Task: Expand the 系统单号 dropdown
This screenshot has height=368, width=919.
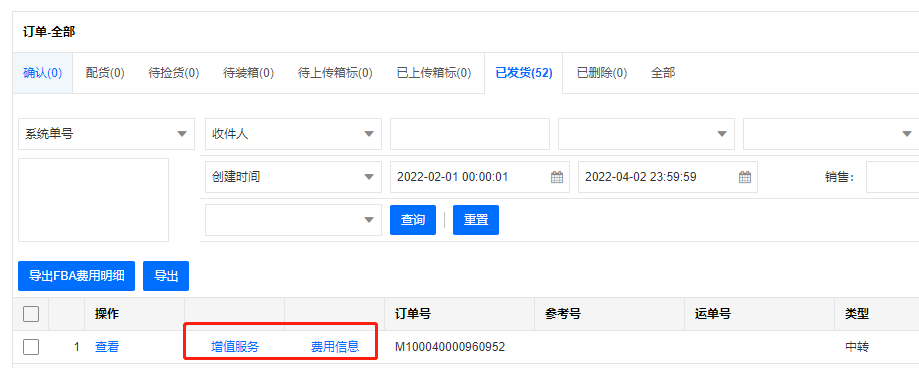Action: (x=107, y=134)
